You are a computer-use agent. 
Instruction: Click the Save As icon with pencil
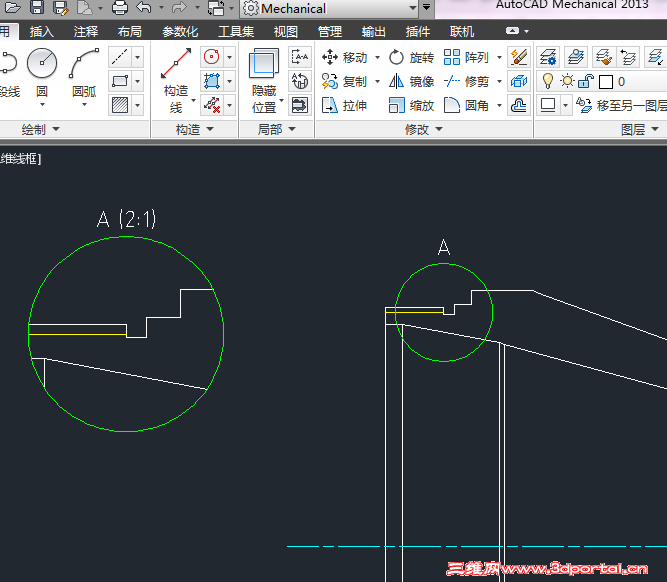pos(60,7)
